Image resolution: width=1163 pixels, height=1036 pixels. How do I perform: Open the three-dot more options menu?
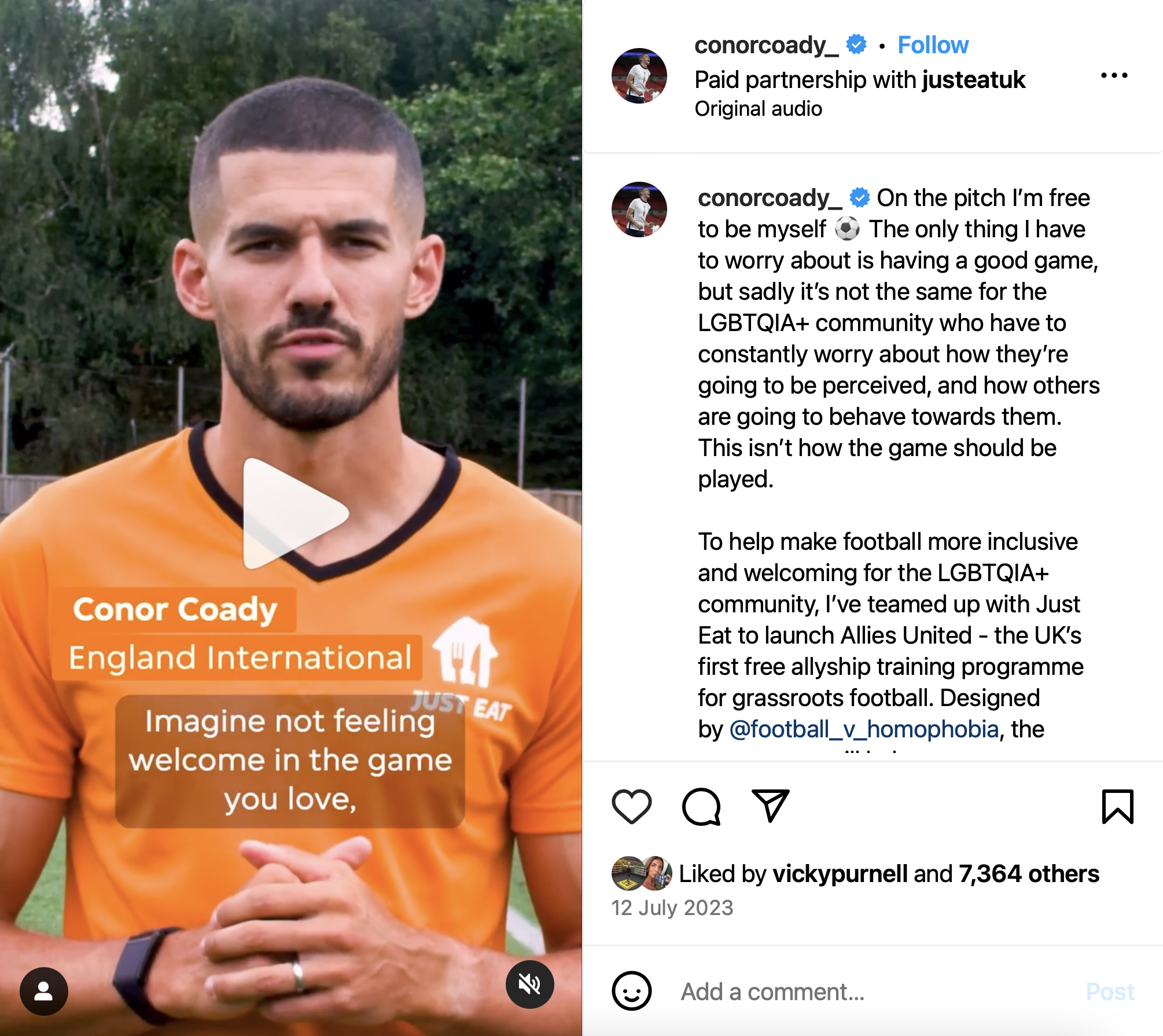[x=1114, y=75]
